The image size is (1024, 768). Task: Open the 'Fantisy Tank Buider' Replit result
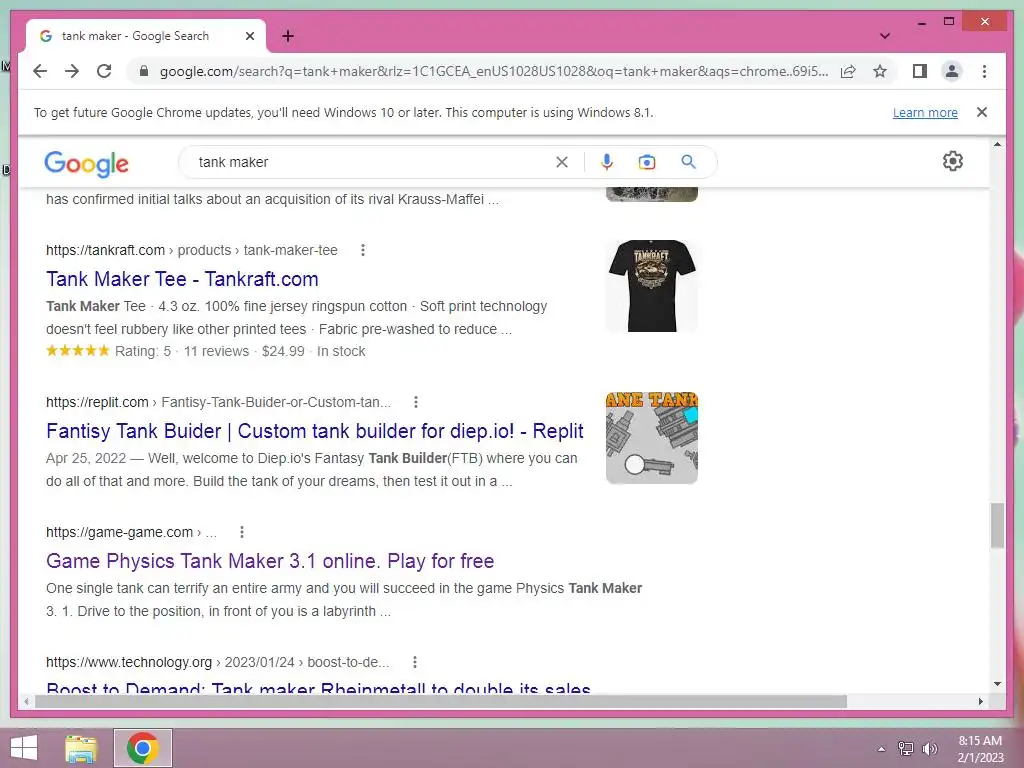[315, 431]
